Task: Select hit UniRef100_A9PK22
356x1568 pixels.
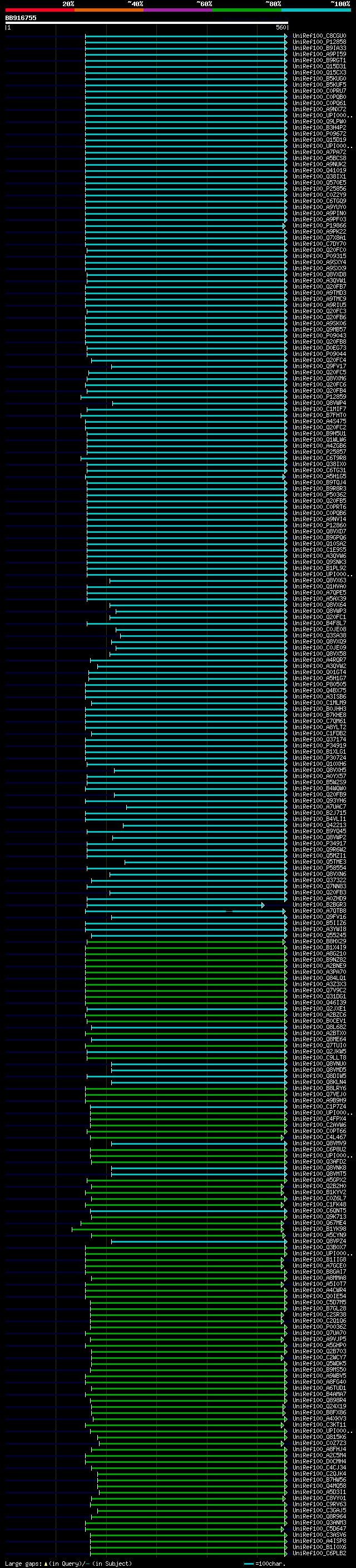Action: click(x=319, y=231)
